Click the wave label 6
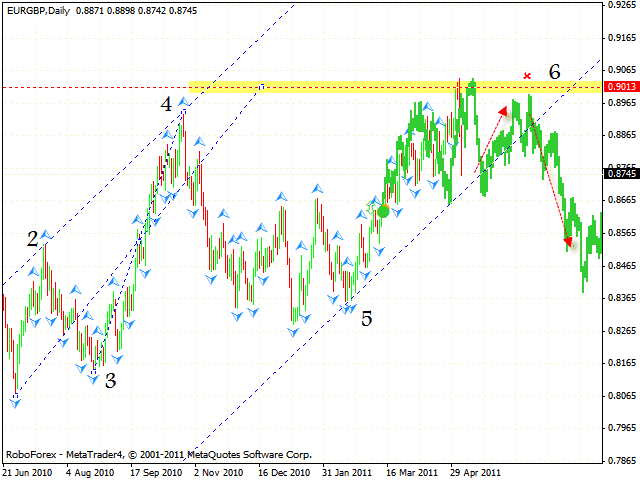The height and width of the screenshot is (480, 640). [x=554, y=71]
